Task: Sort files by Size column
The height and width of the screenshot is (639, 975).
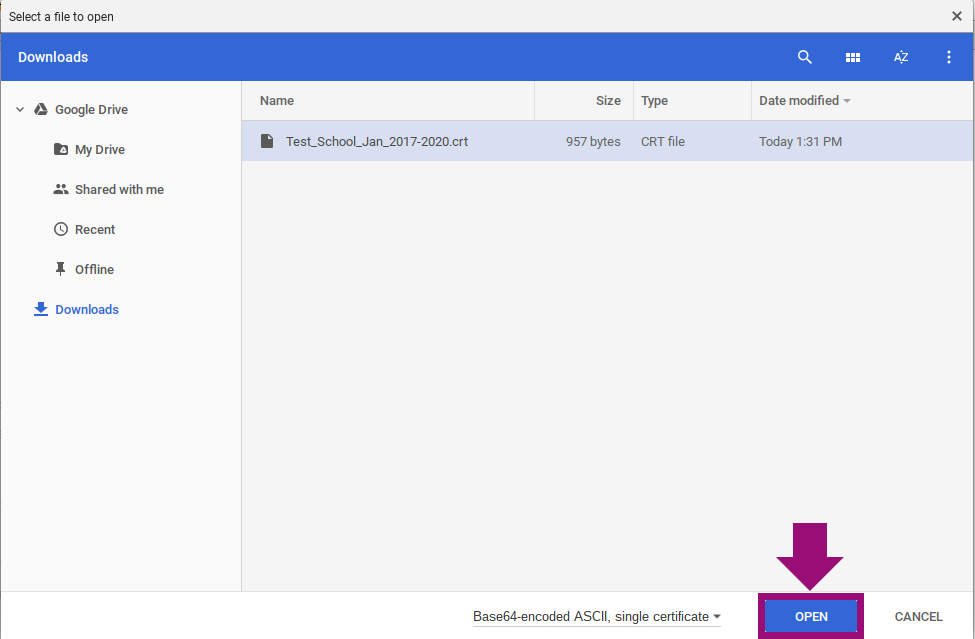Action: tap(607, 101)
